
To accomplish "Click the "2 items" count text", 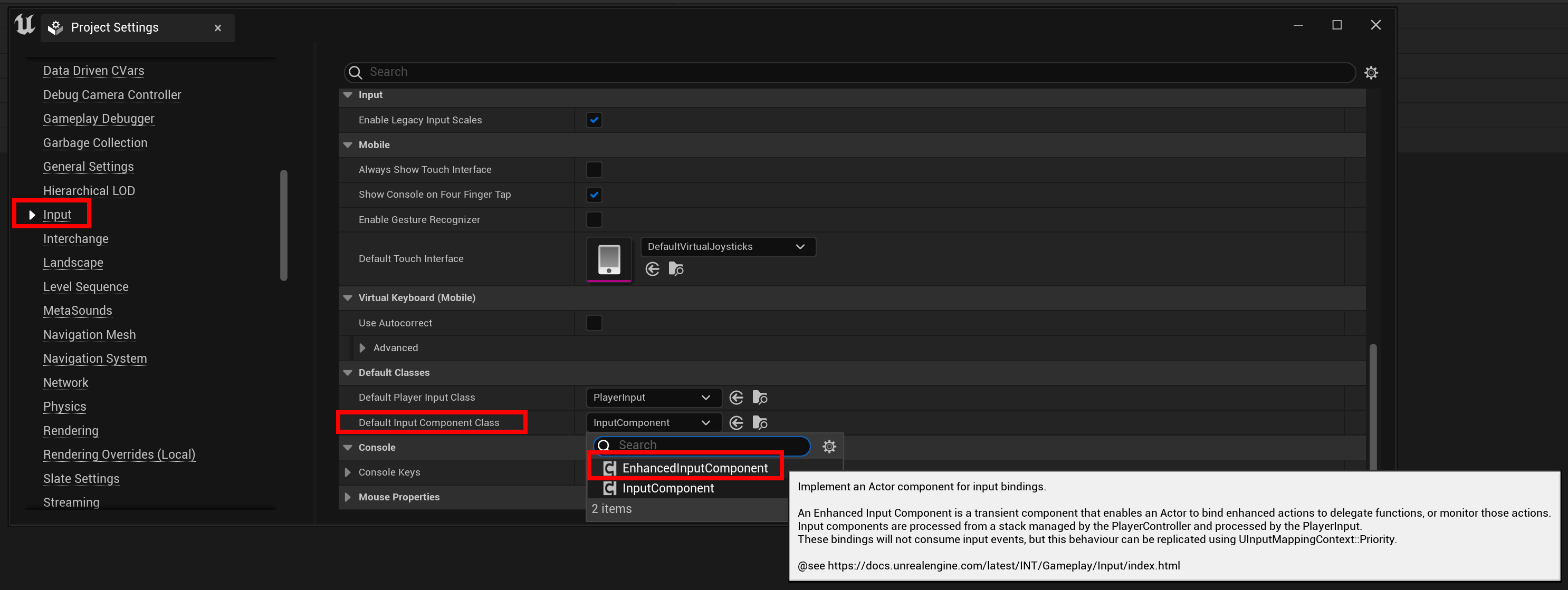I will [611, 509].
